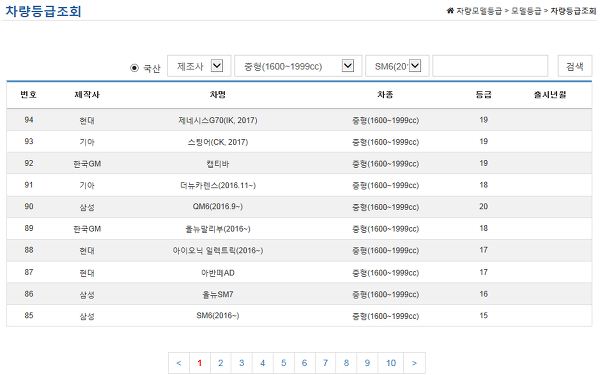
Task: Open page 10 of results
Action: point(391,363)
